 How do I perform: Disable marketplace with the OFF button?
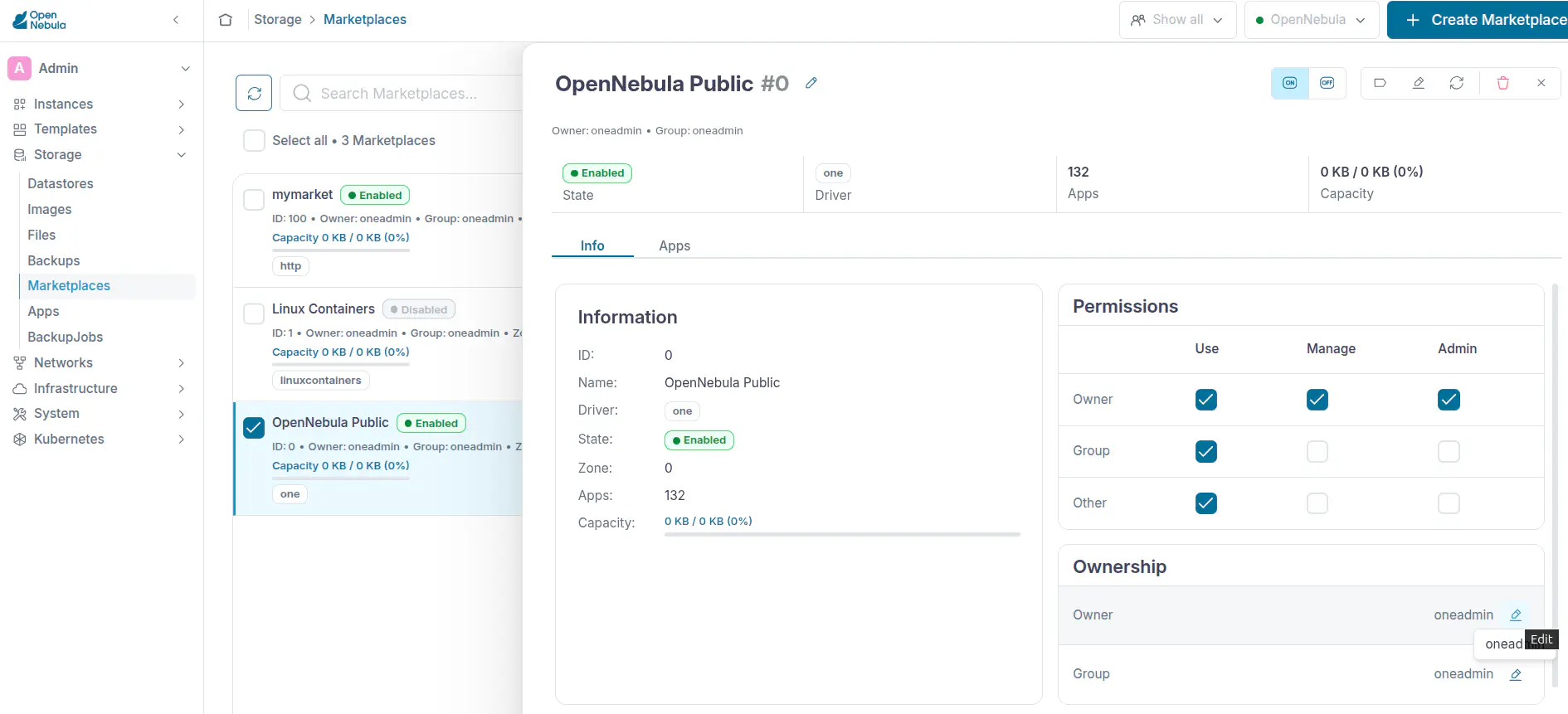point(1327,83)
